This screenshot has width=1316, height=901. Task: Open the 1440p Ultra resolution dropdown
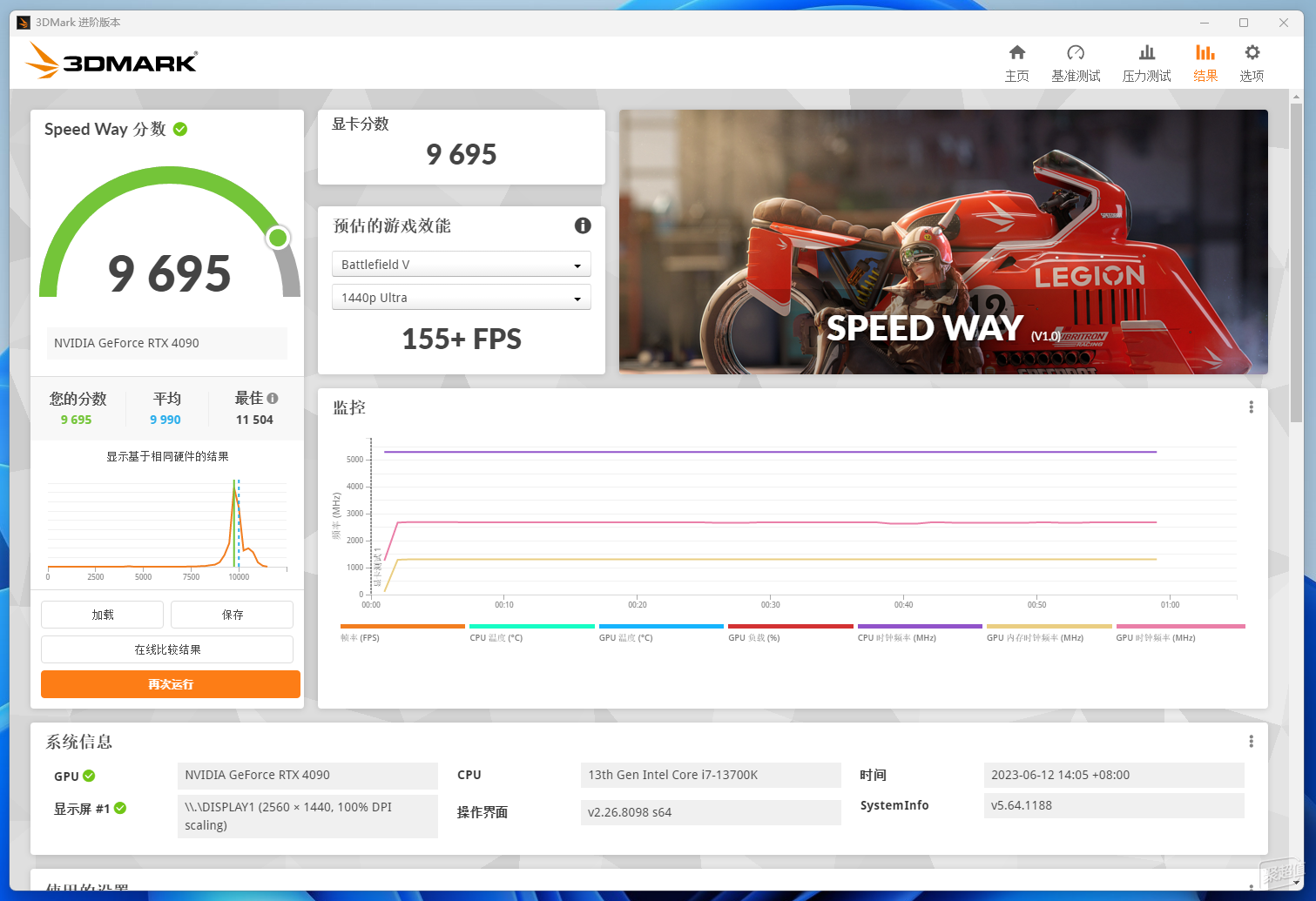click(x=462, y=297)
